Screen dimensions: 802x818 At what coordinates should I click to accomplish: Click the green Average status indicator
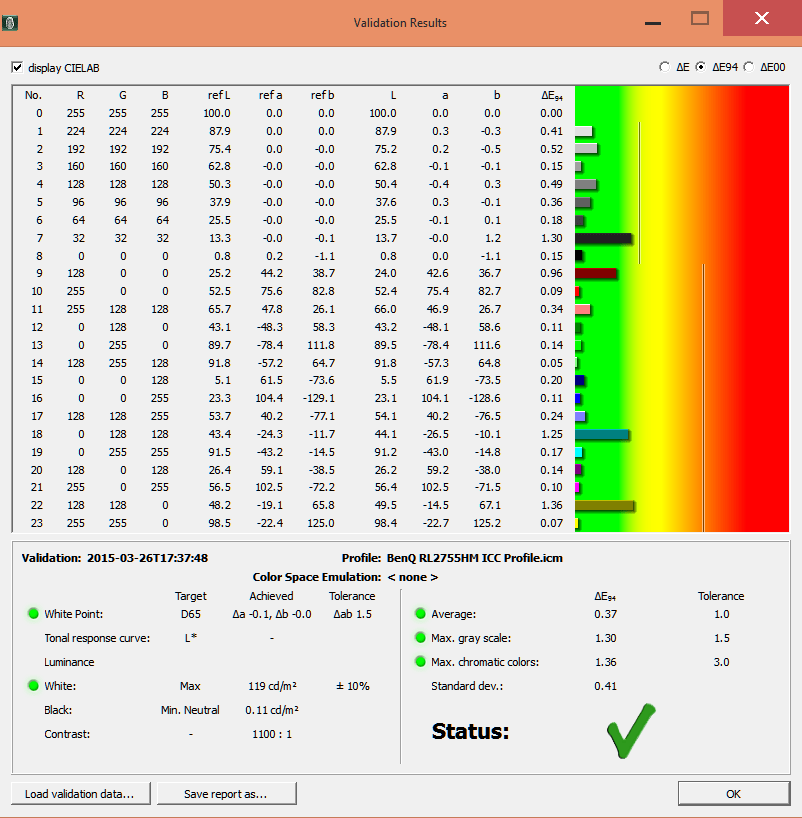421,614
